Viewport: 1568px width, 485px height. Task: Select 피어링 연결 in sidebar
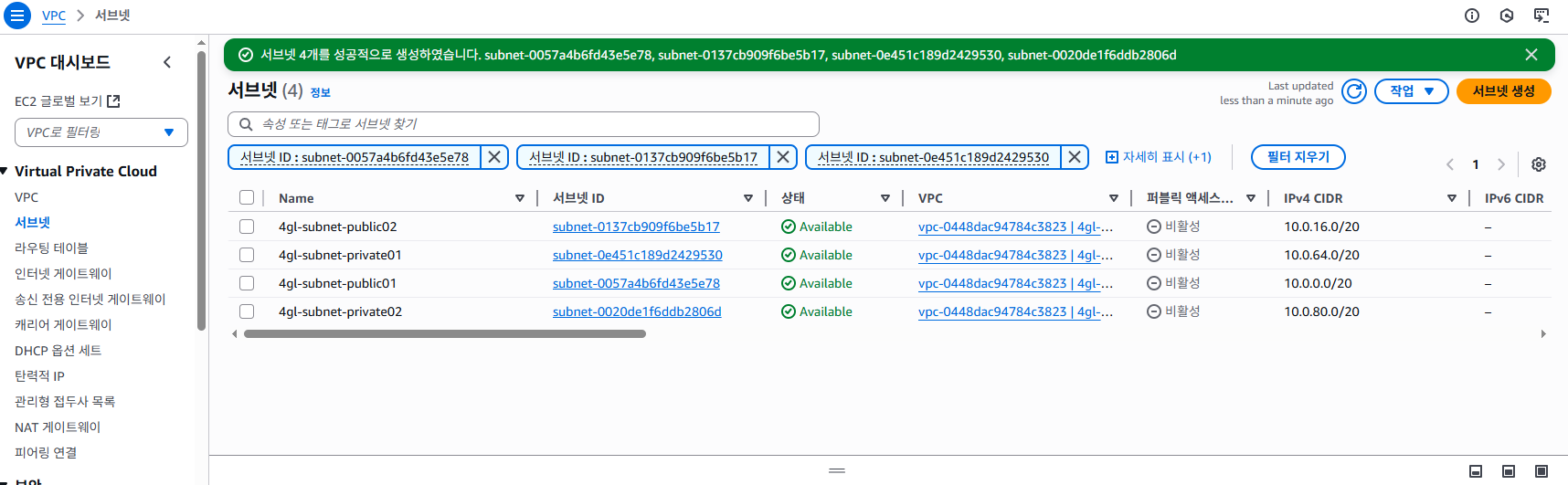[46, 453]
